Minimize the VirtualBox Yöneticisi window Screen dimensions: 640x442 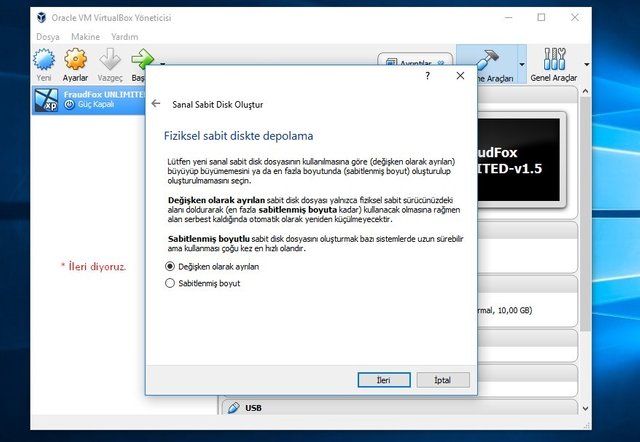click(x=508, y=17)
